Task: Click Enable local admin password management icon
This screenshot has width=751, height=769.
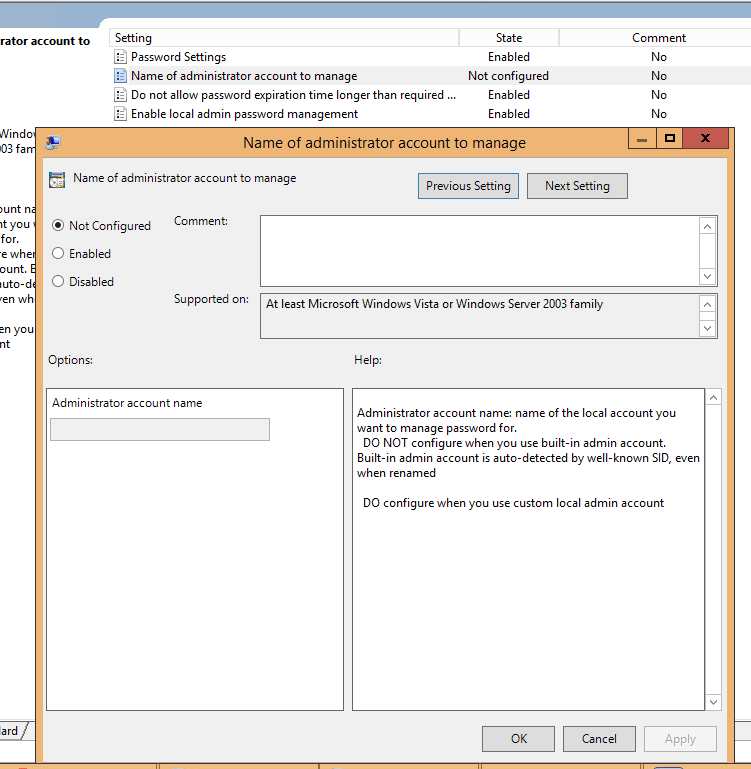Action: pyautogui.click(x=121, y=114)
